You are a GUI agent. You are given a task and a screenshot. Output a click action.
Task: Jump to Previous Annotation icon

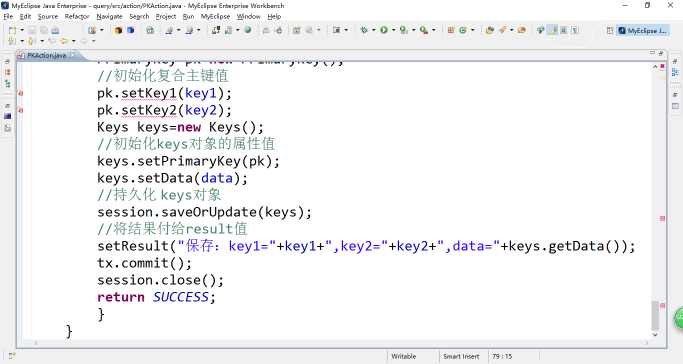(x=31, y=41)
